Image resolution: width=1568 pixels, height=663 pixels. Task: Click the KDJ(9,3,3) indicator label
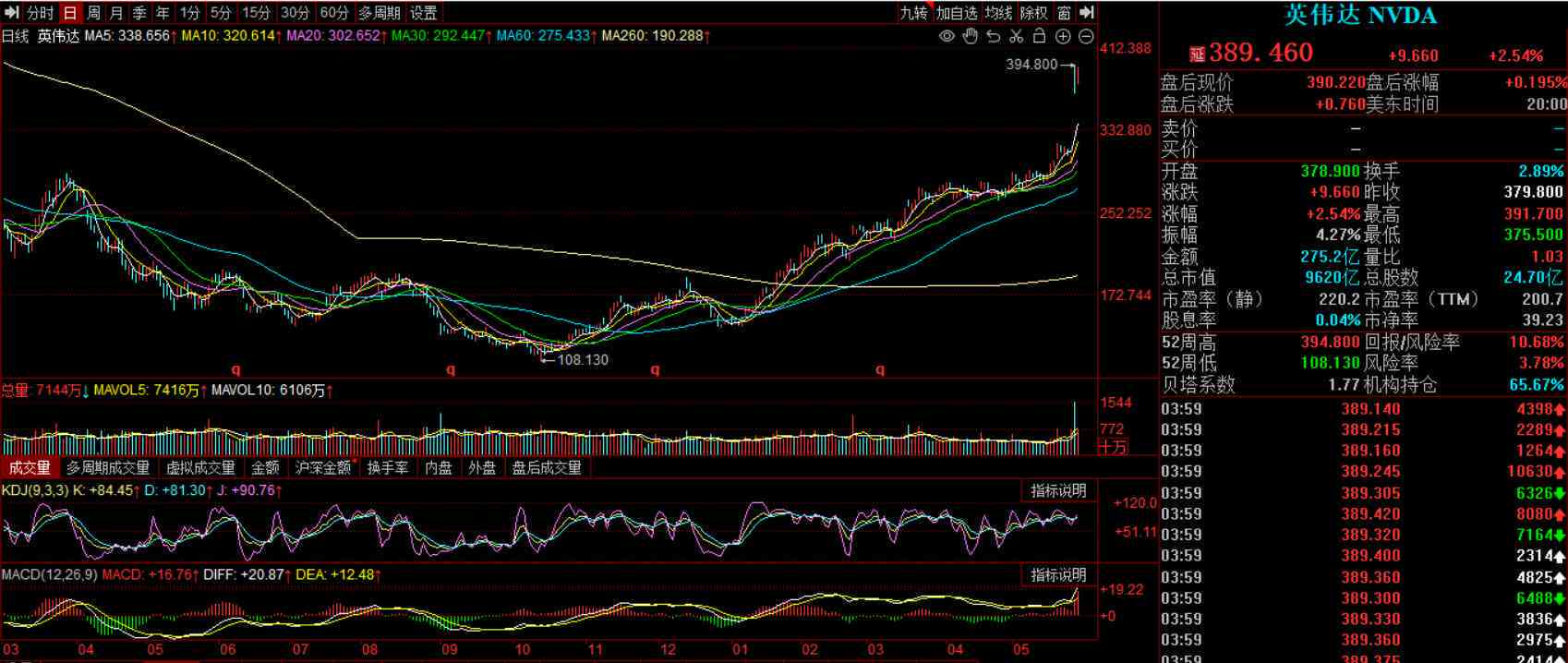(x=35, y=490)
